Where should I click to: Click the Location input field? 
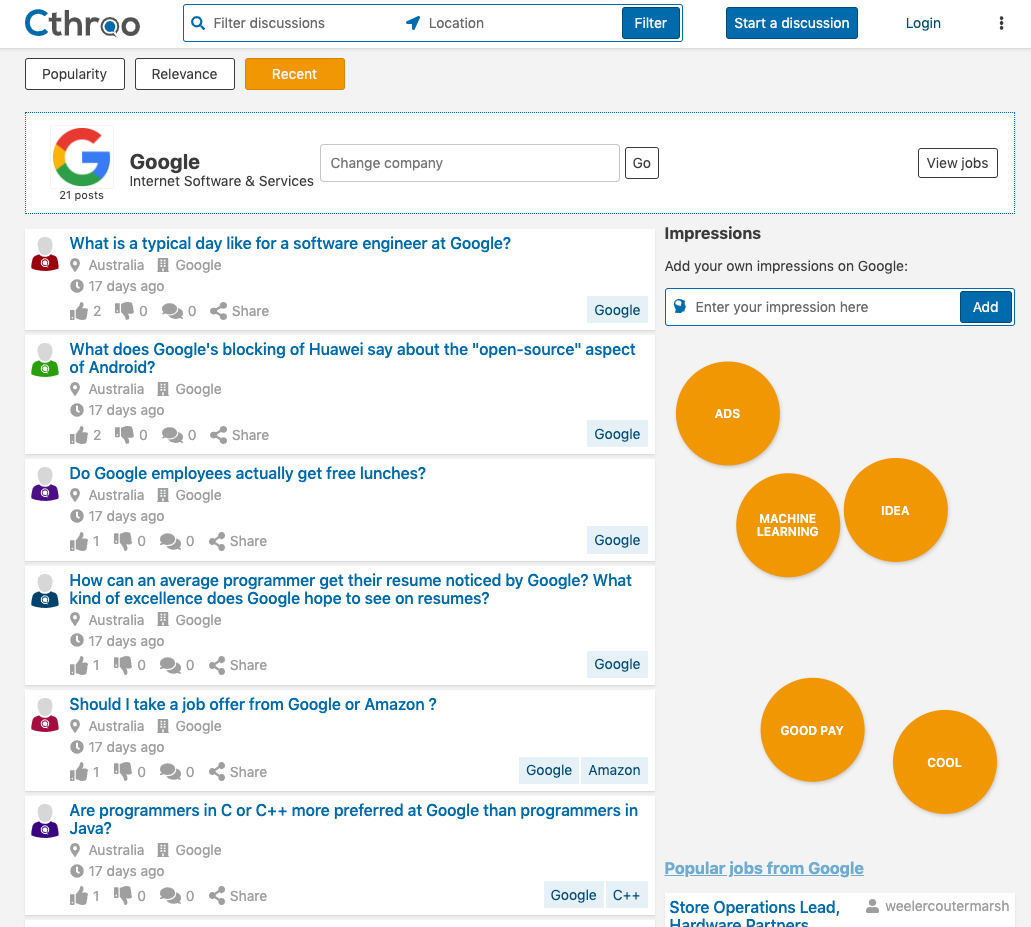511,24
